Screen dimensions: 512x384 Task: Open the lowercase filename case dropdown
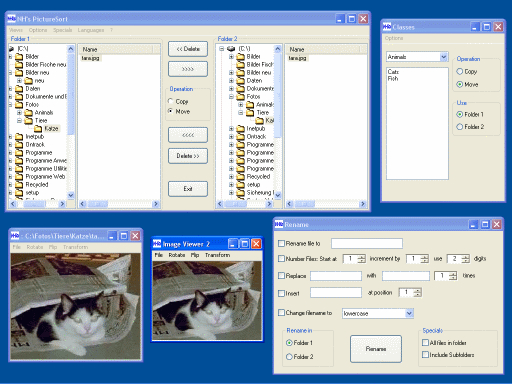[x=409, y=313]
